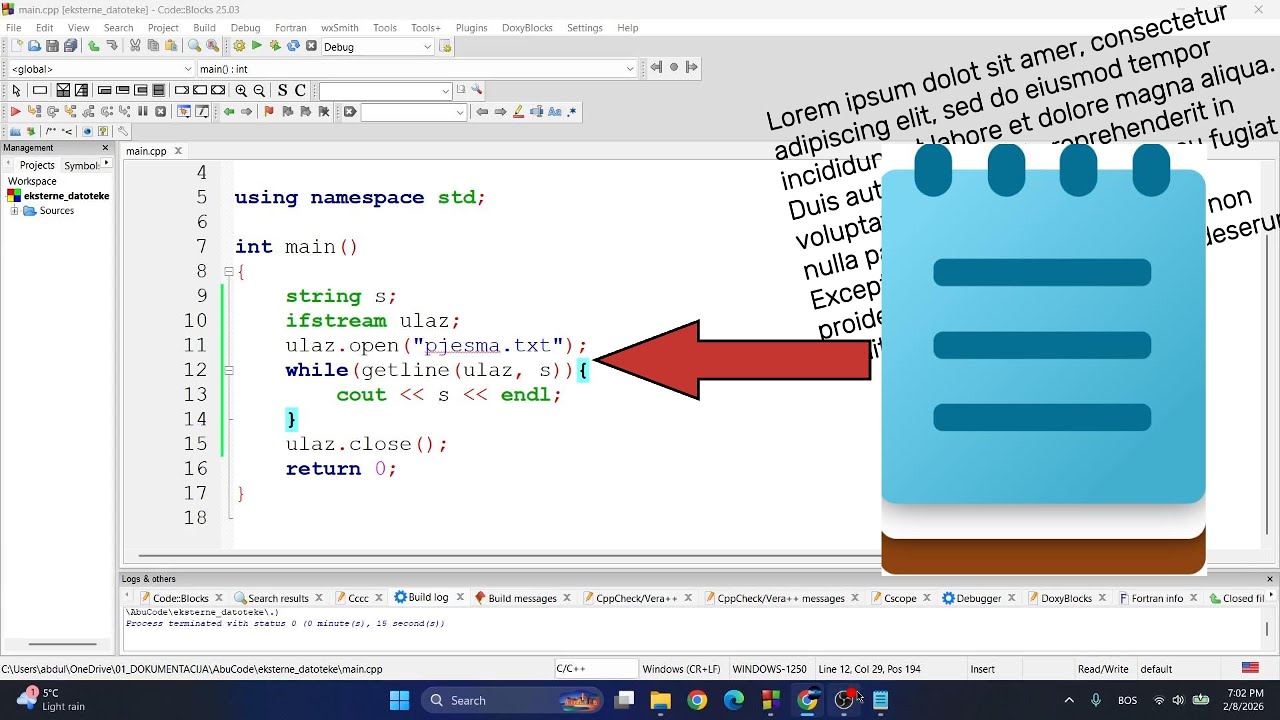Save all files with the toolbar icon
1280x720 pixels.
point(71,46)
